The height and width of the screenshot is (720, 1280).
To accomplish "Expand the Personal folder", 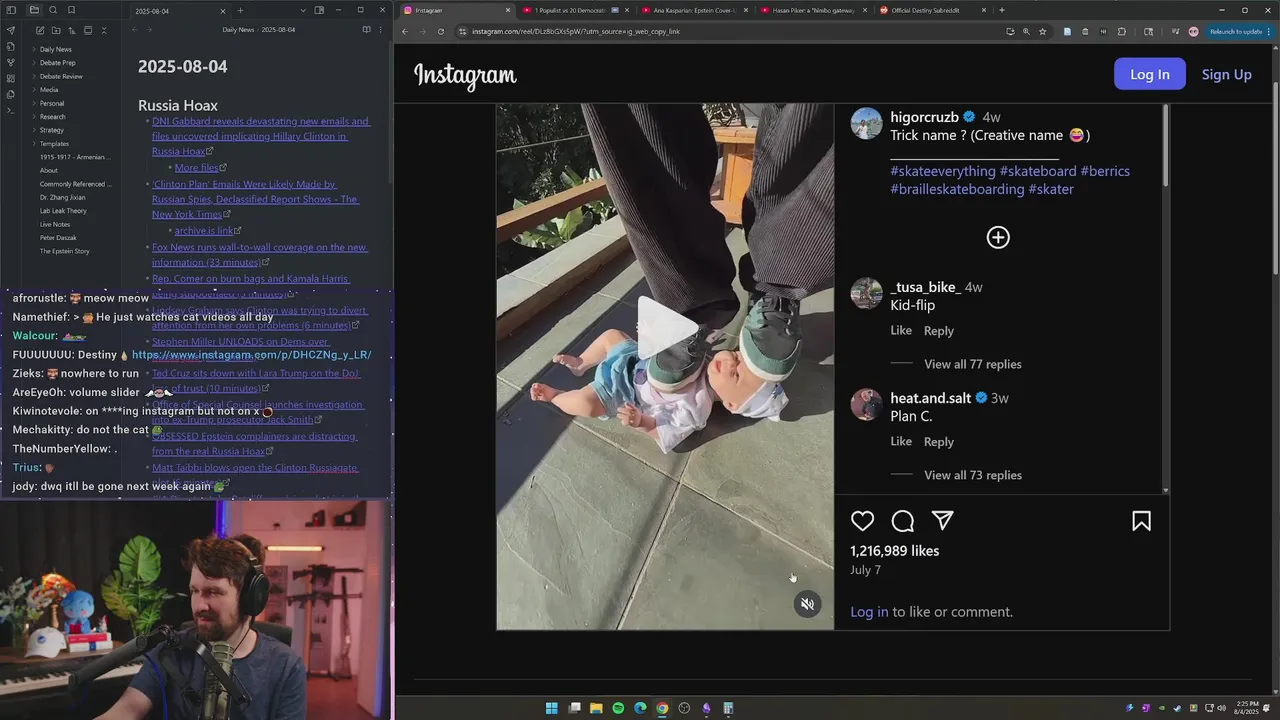I will point(51,103).
